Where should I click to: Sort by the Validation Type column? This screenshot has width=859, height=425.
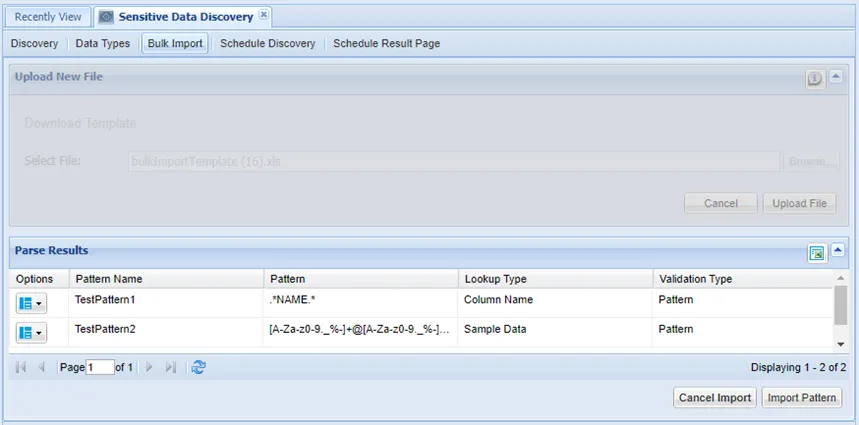coord(743,279)
